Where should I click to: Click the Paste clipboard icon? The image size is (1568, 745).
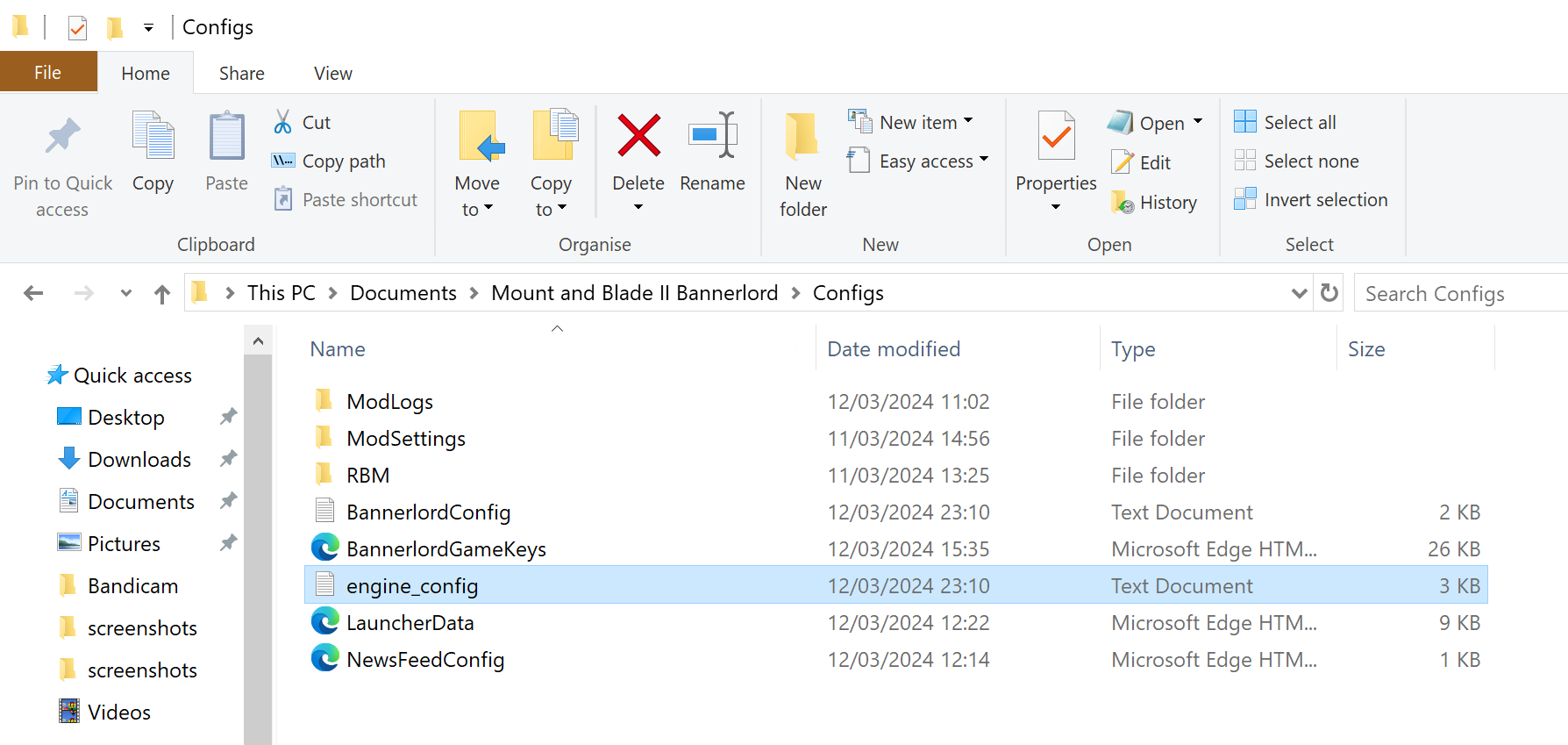[x=226, y=135]
